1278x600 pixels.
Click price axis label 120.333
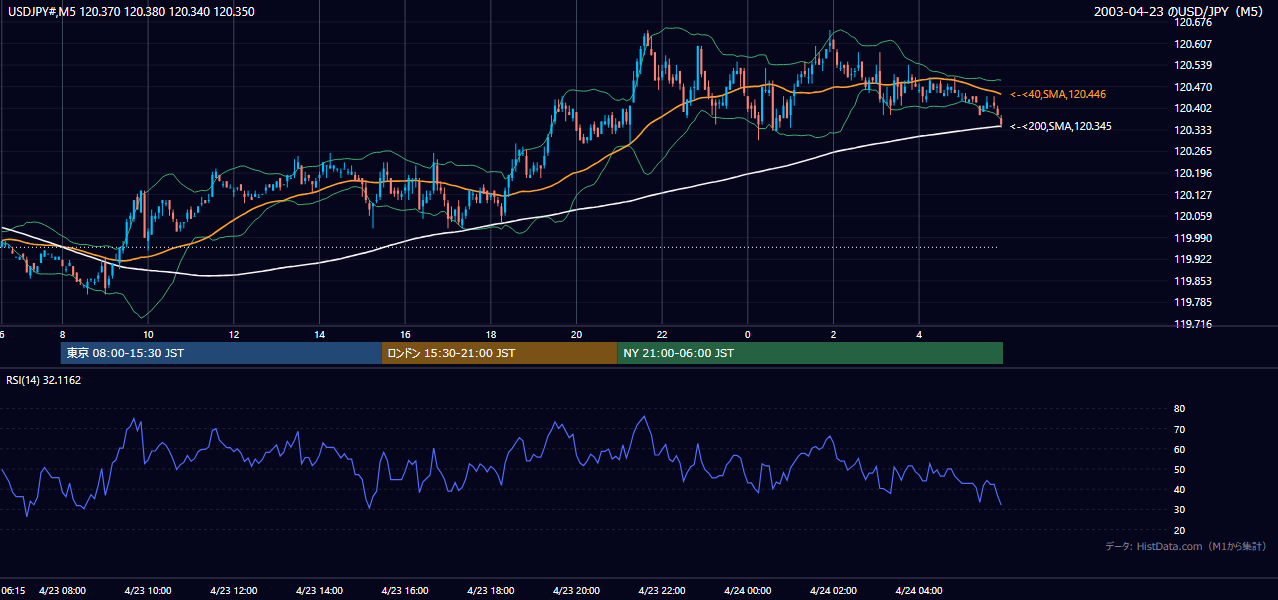pos(1194,130)
